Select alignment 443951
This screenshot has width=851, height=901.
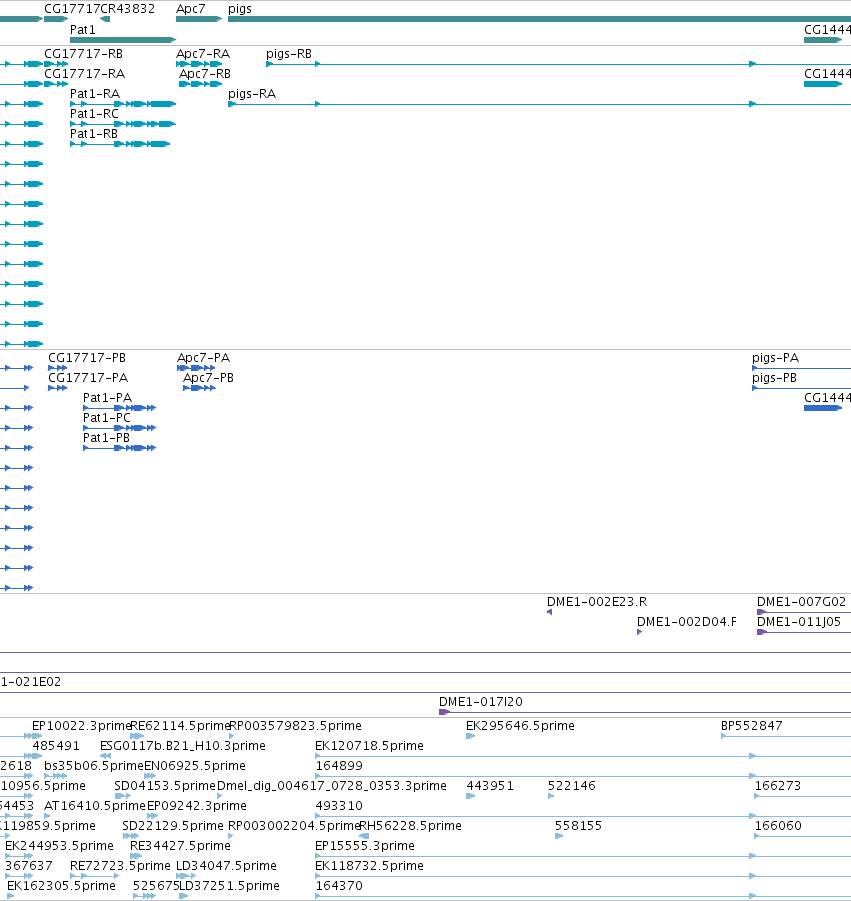471,796
